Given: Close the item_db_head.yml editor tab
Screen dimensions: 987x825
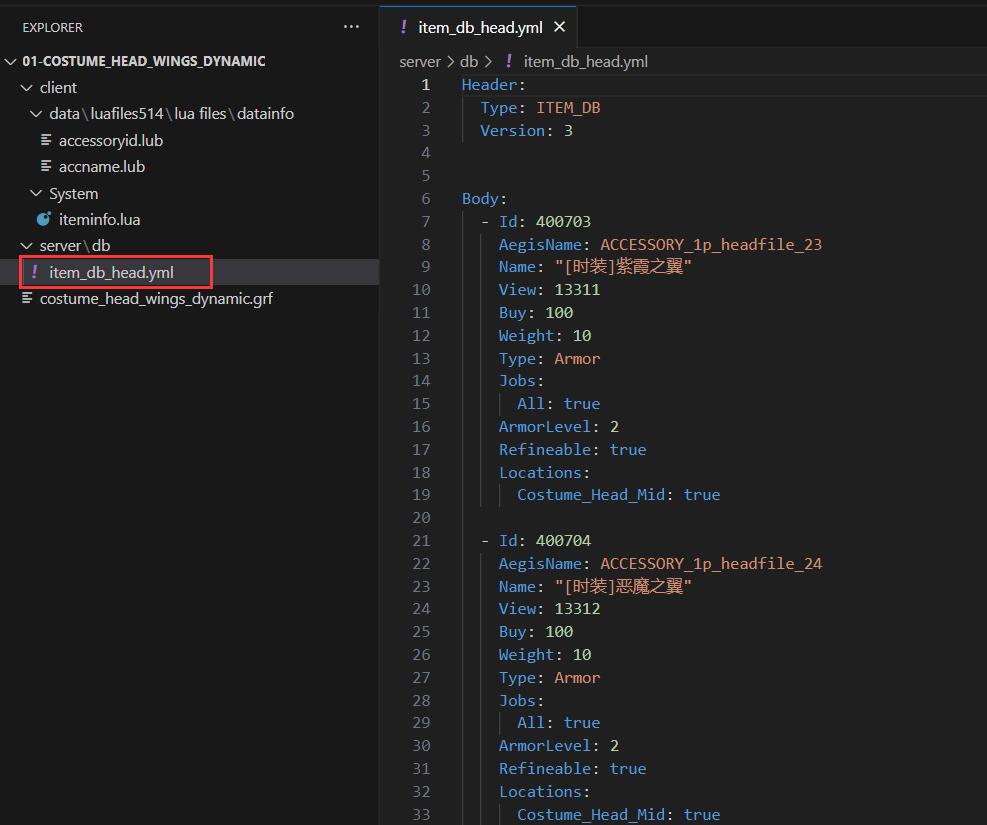Looking at the screenshot, I should click(x=559, y=27).
